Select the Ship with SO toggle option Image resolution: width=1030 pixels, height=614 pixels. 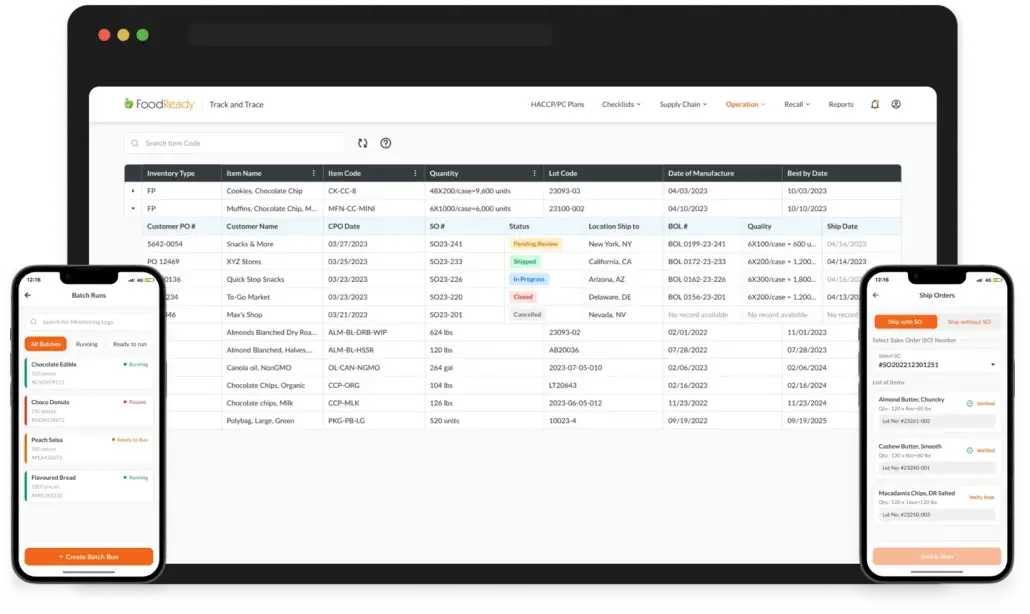point(904,321)
